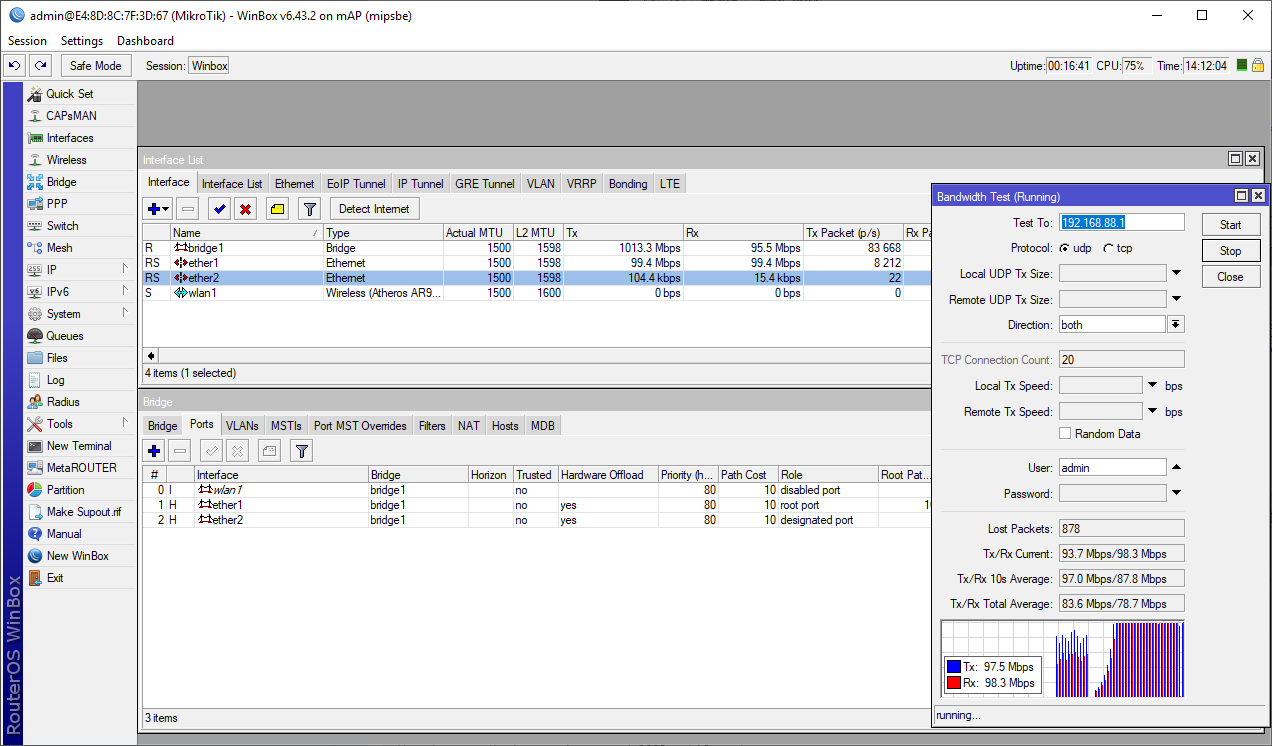
Task: Enable the Random Data checkbox
Action: [x=1065, y=434]
